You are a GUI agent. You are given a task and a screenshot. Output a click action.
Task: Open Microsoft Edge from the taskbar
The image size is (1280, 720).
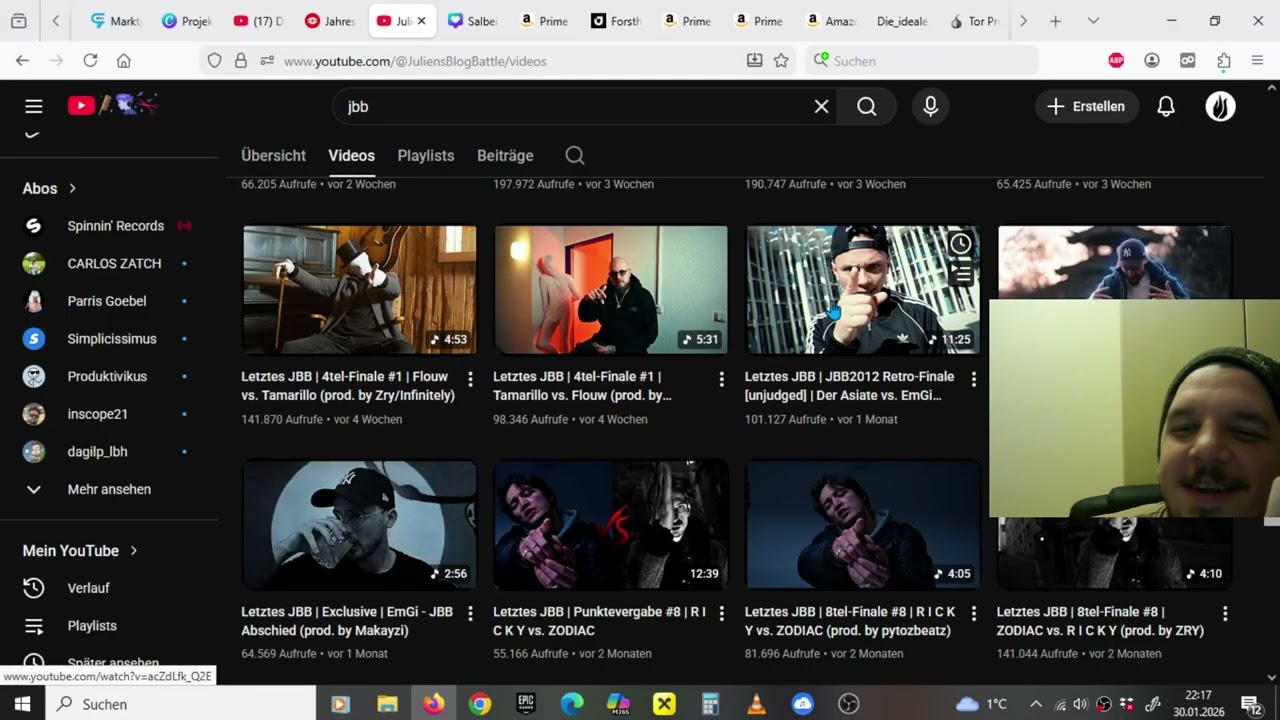click(572, 704)
